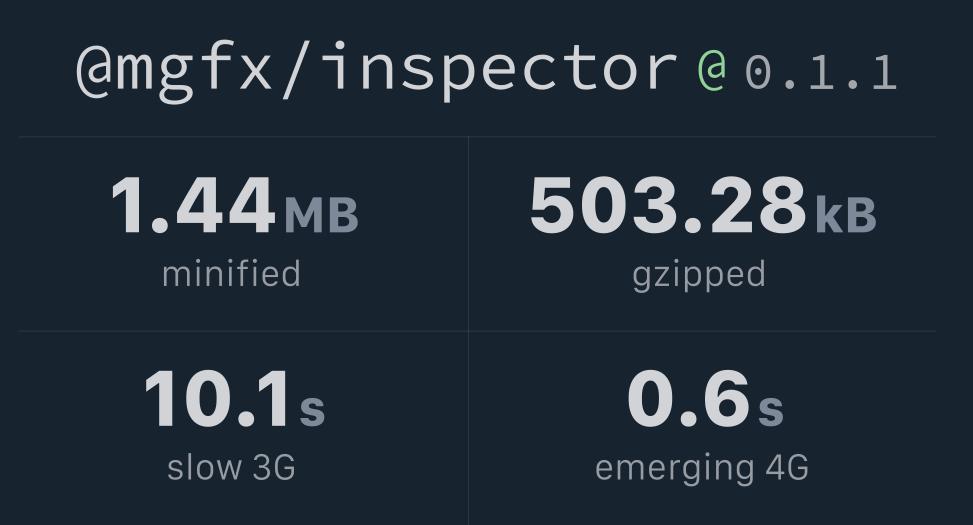
Task: Click the @mgfx/inspector package name
Action: pos(376,70)
